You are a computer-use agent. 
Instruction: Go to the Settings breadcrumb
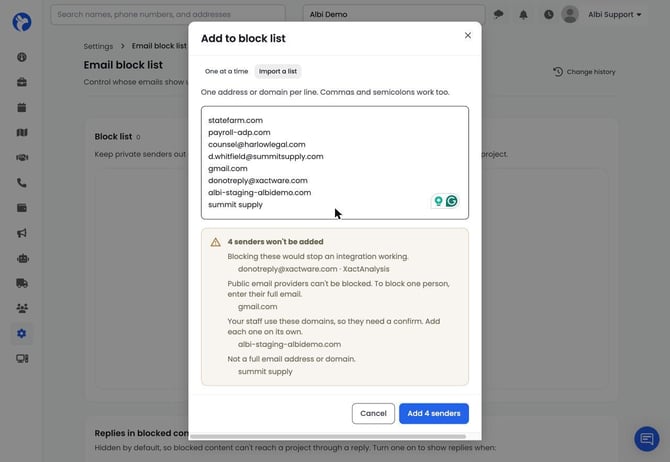click(98, 46)
